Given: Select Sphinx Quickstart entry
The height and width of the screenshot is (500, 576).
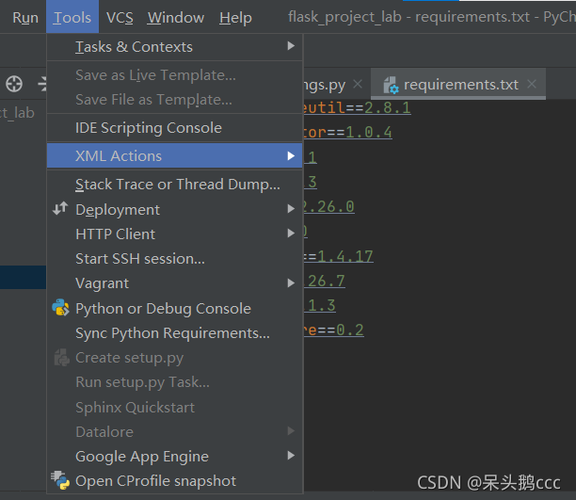Looking at the screenshot, I should 175,407.
